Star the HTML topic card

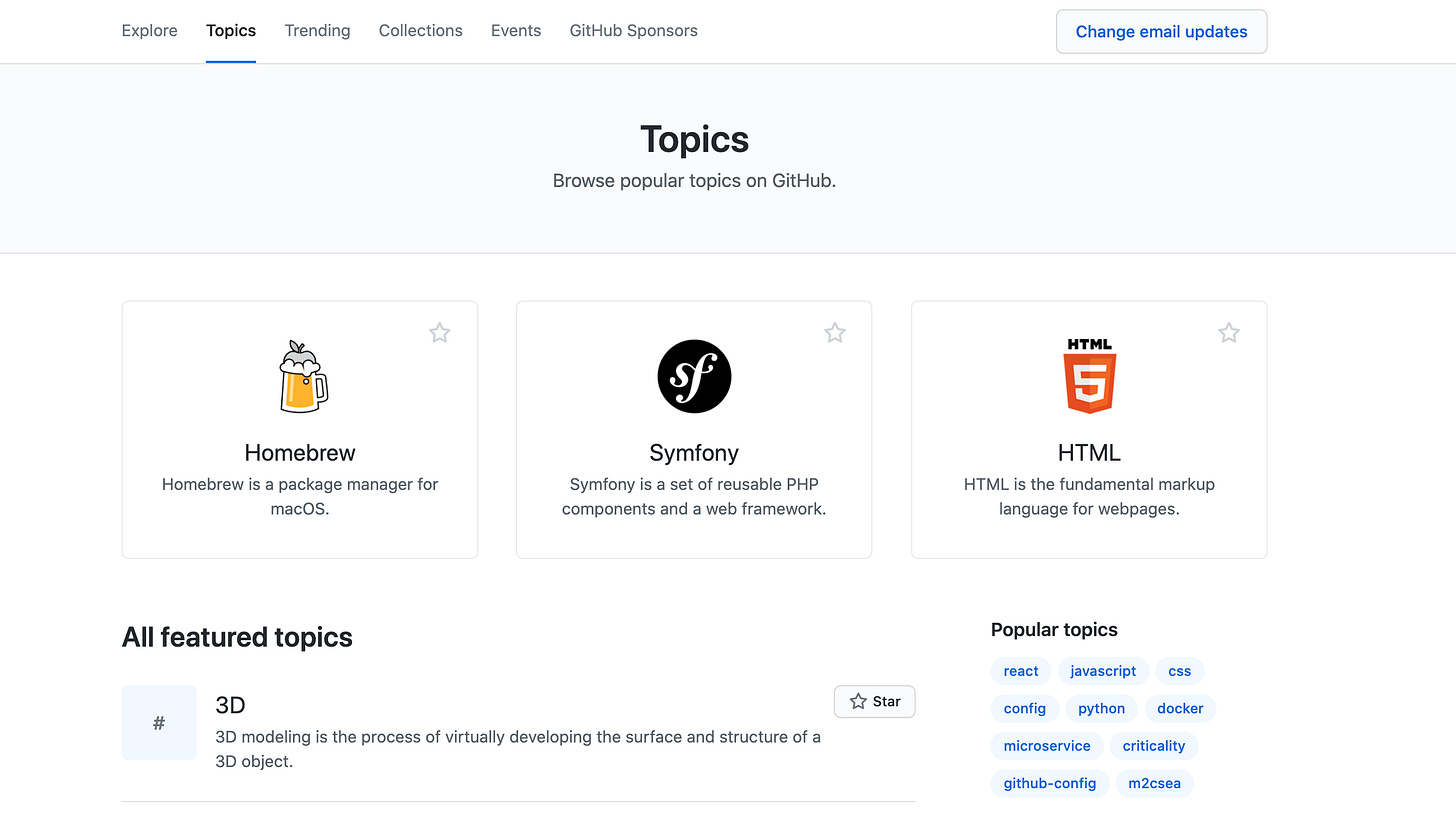click(1229, 333)
